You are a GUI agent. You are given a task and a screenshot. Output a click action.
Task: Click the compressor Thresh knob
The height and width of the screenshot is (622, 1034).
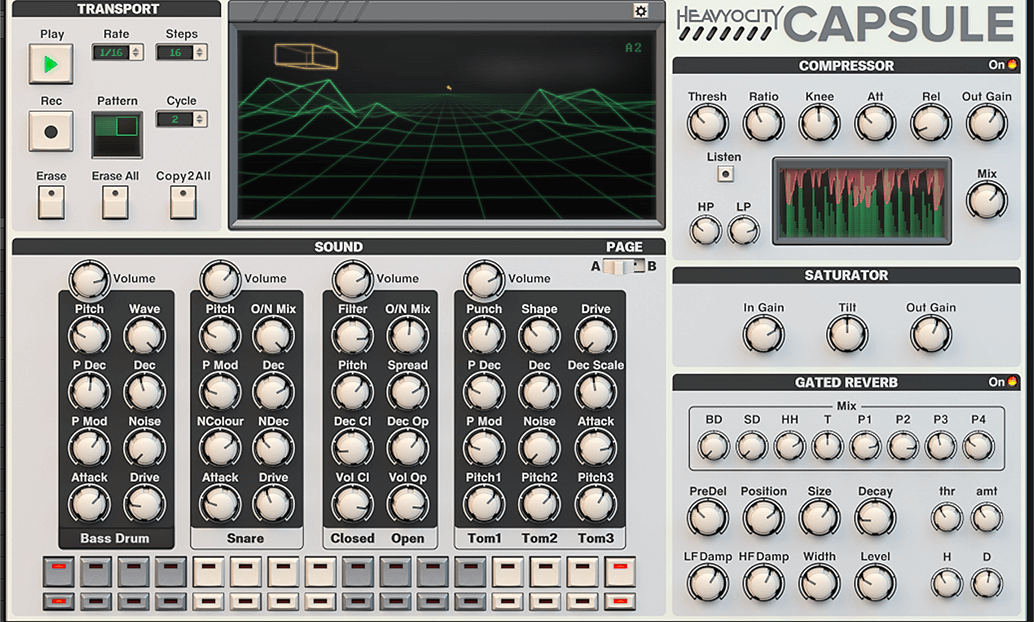click(707, 123)
